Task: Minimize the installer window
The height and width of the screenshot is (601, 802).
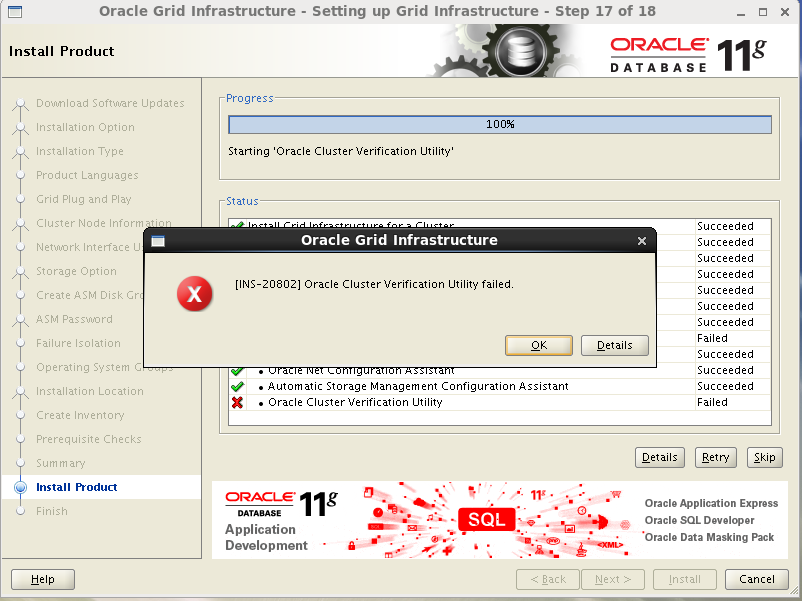Action: 741,12
